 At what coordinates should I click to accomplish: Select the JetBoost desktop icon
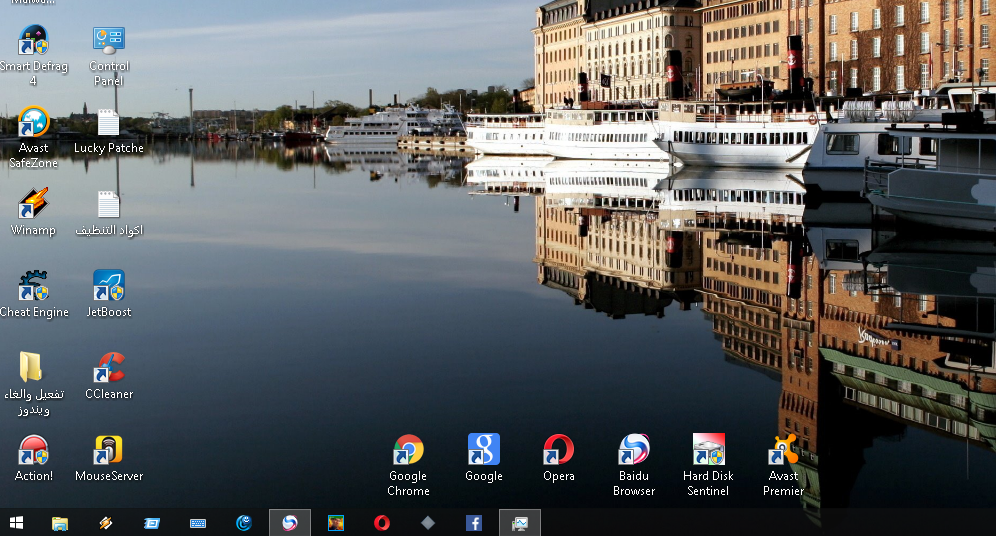tap(109, 287)
